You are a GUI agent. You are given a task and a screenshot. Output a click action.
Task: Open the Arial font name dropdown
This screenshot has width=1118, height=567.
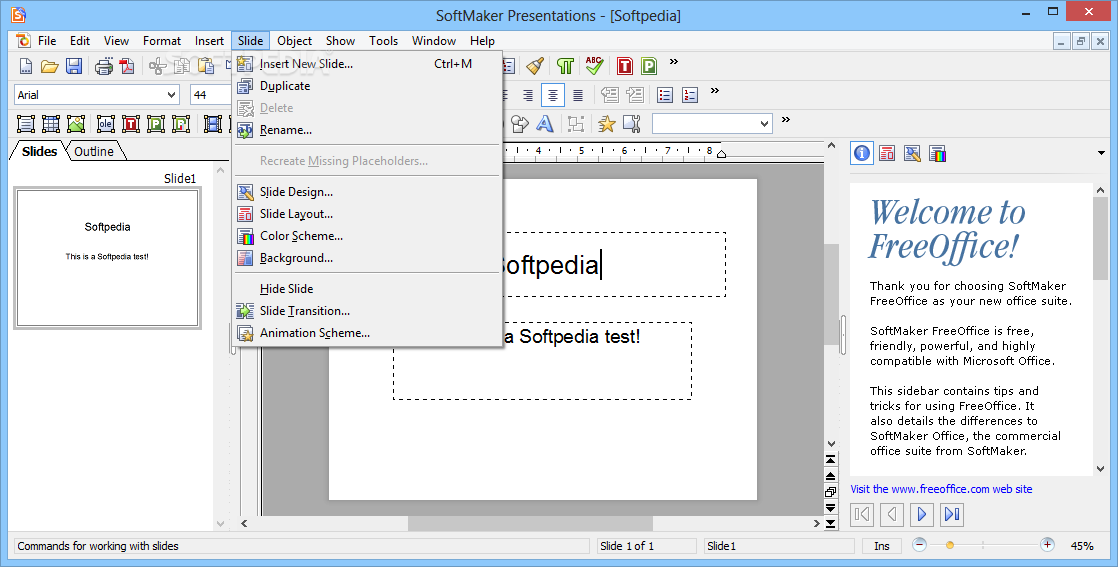tap(171, 95)
